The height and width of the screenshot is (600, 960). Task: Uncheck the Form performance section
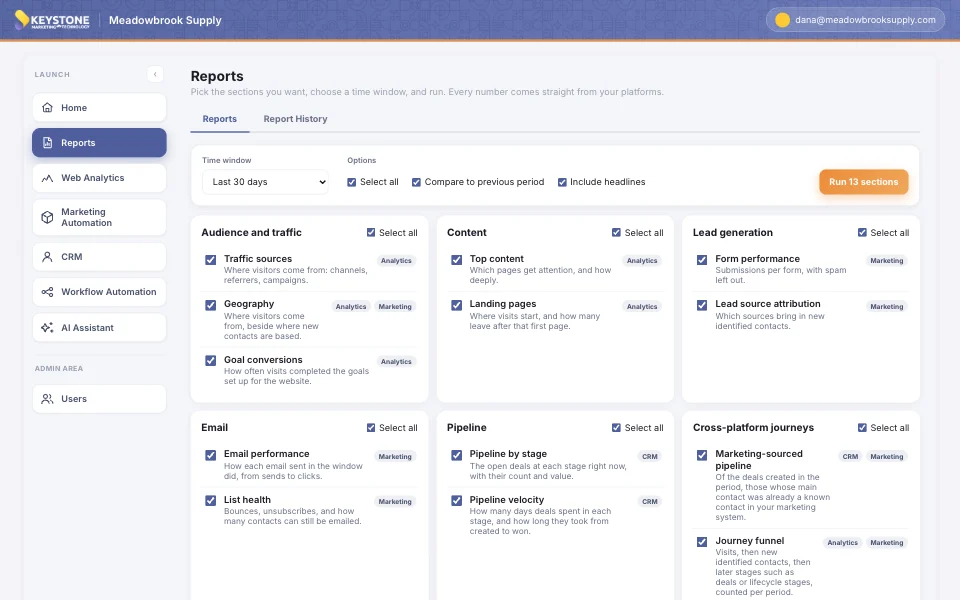tap(702, 260)
